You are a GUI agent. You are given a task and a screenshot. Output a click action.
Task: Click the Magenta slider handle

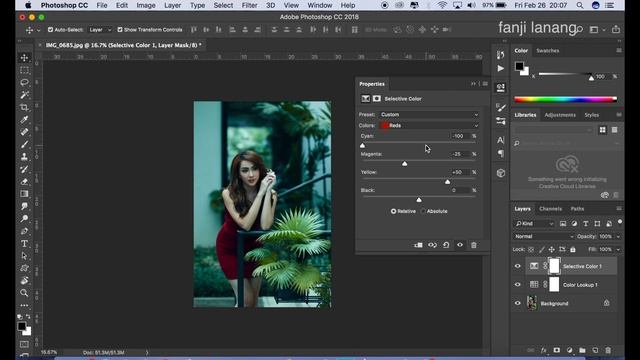pos(404,164)
